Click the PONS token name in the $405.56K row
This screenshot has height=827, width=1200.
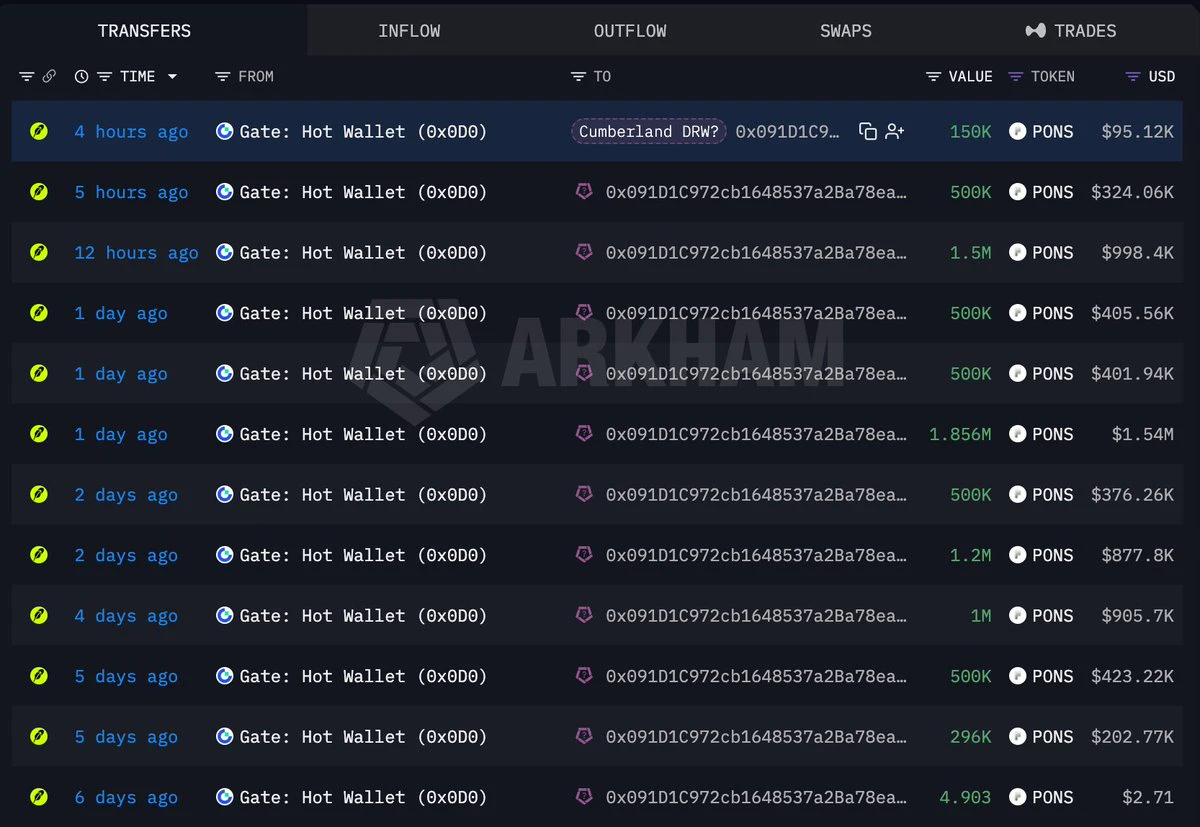(1052, 313)
